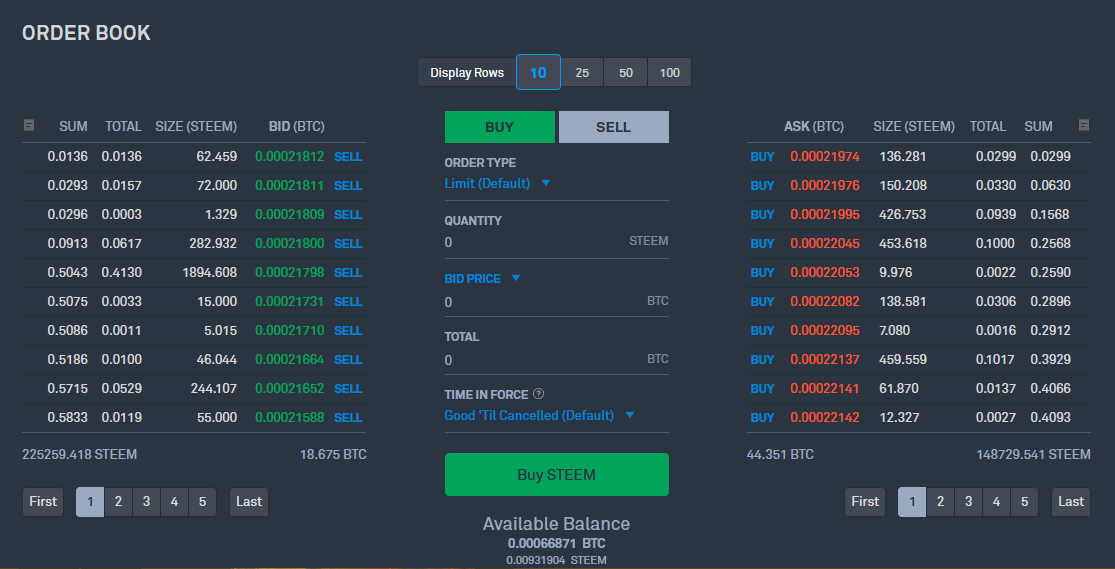Viewport: 1115px width, 569px height.
Task: Click the 0.00931904 STEEM balance
Action: (x=557, y=560)
